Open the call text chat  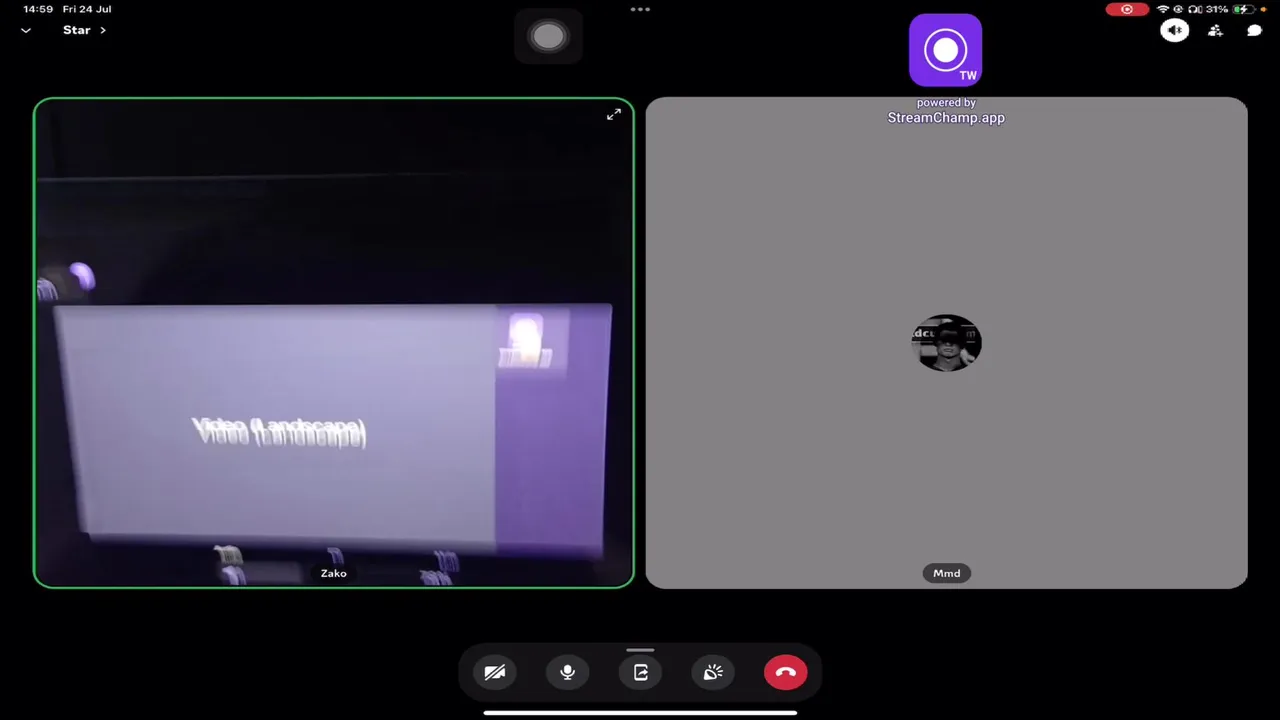[1254, 30]
